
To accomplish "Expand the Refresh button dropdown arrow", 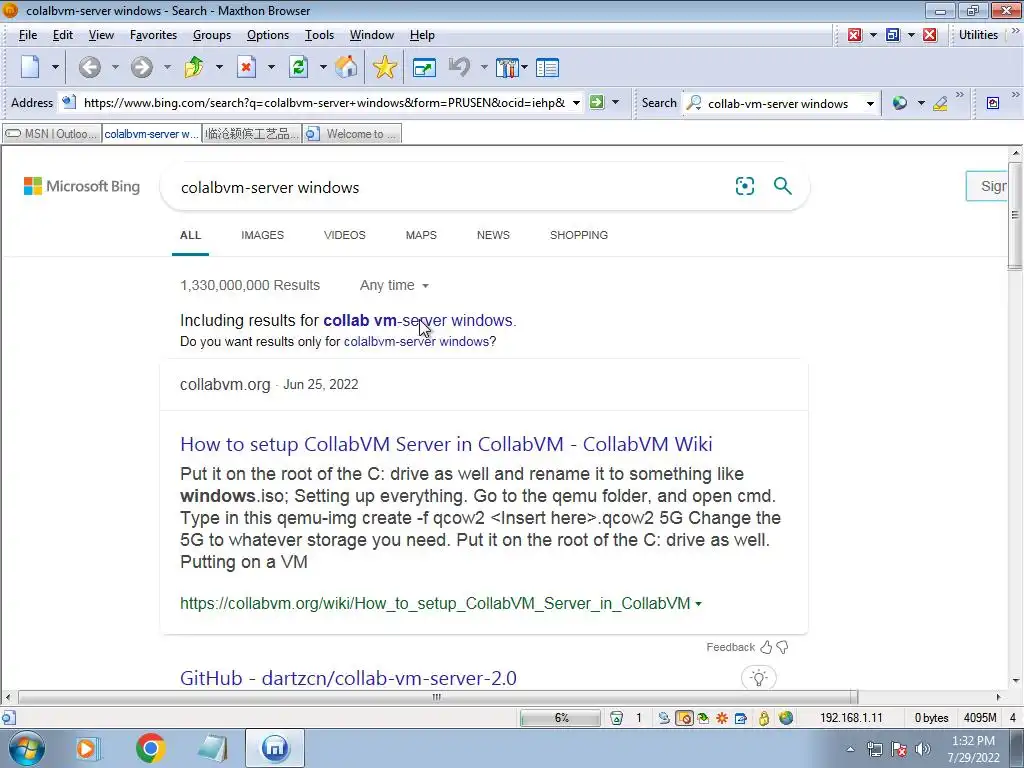I will point(323,67).
